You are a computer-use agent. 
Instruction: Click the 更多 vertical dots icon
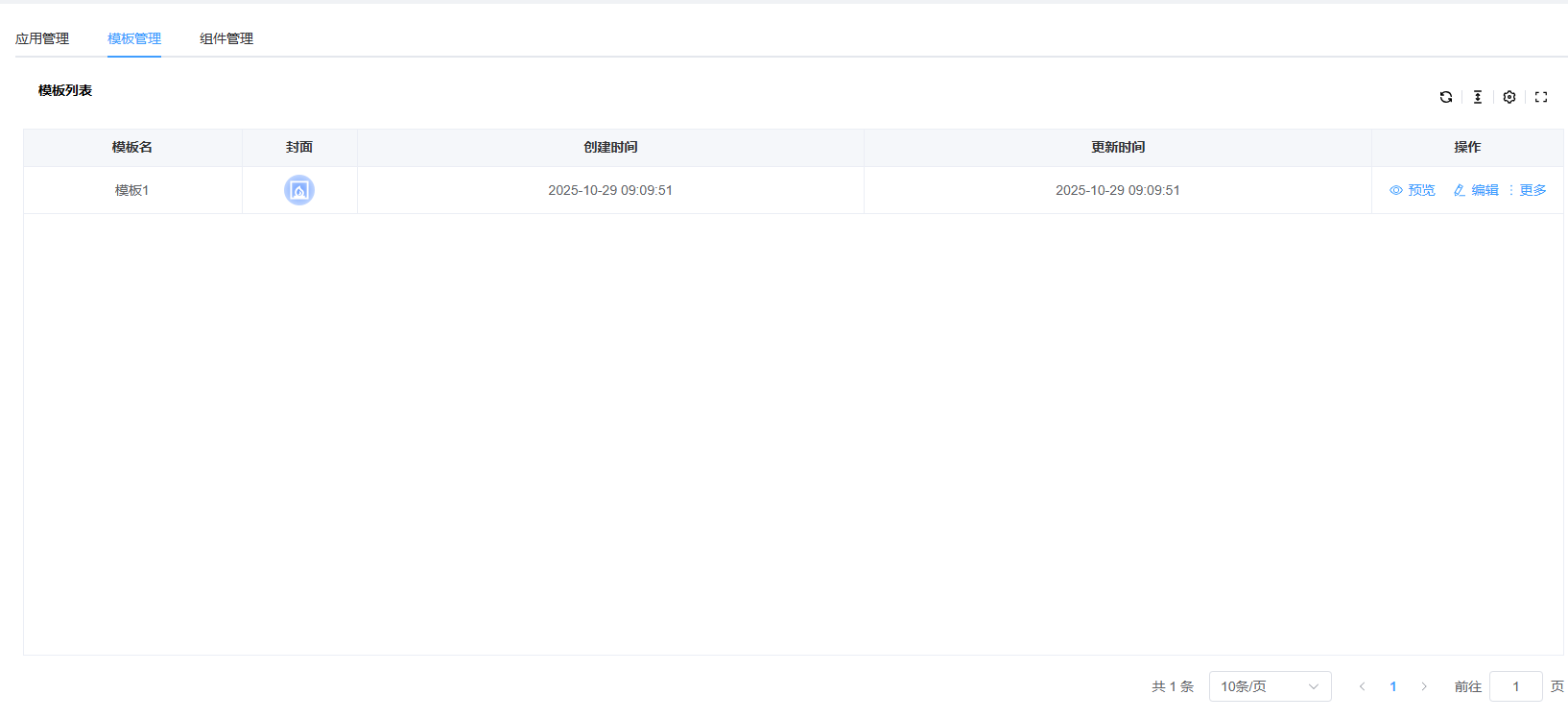[x=1511, y=190]
